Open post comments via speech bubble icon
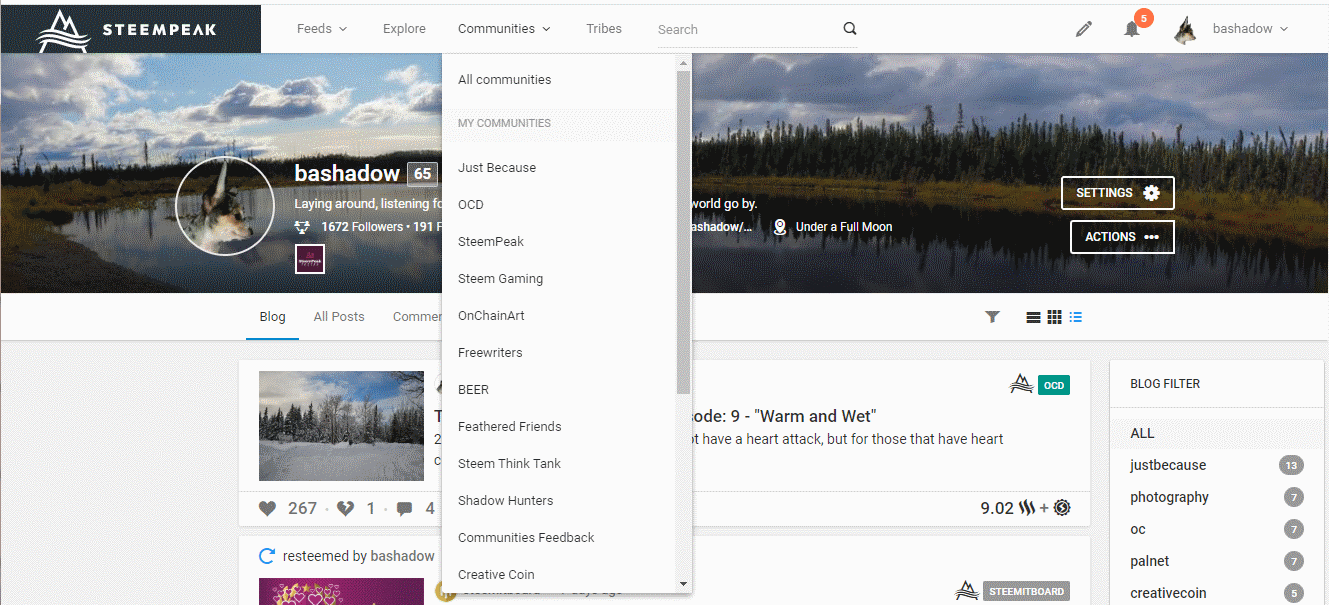 click(x=404, y=508)
